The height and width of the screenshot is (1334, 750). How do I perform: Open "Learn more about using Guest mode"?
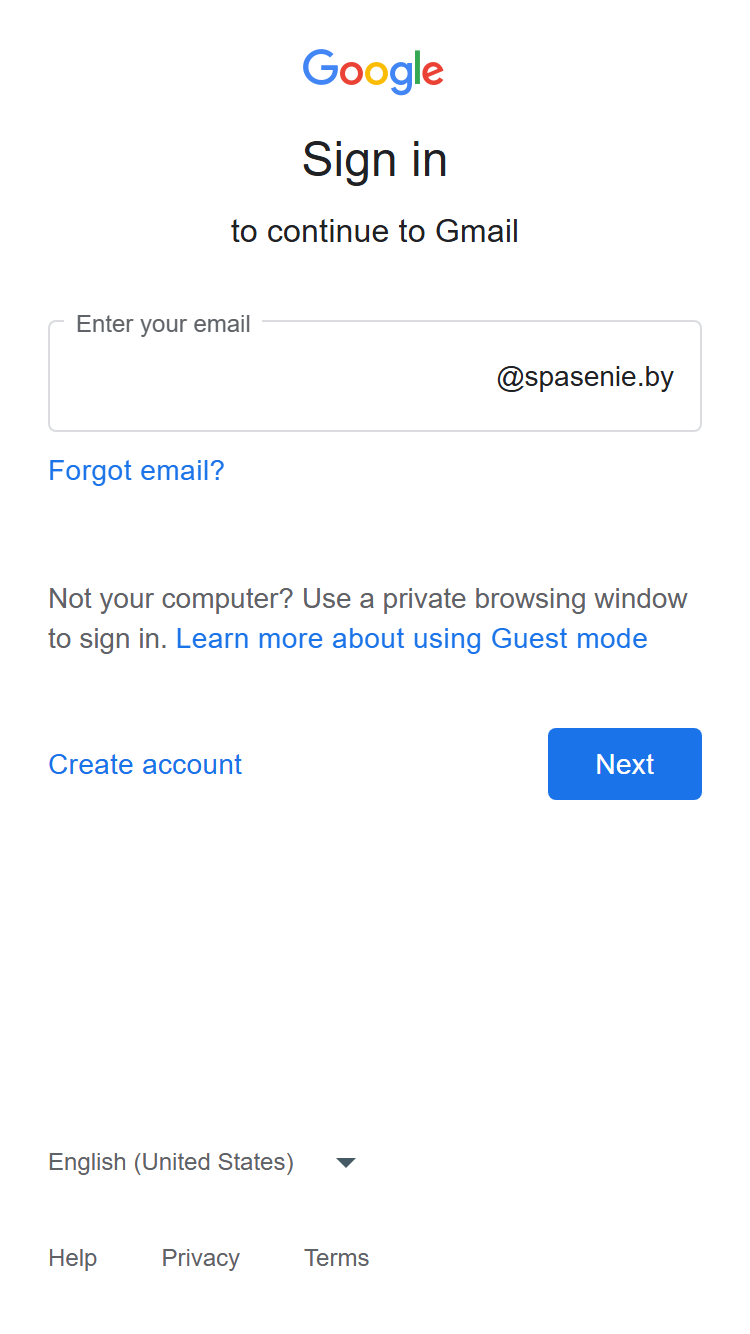tap(411, 638)
